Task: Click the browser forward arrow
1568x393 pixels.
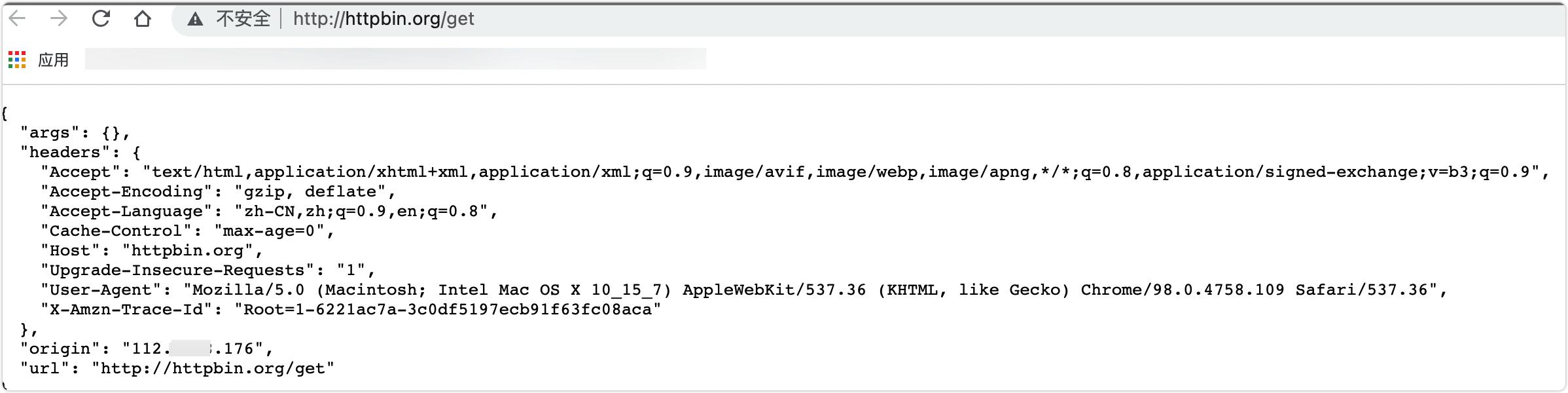Action: 59,18
